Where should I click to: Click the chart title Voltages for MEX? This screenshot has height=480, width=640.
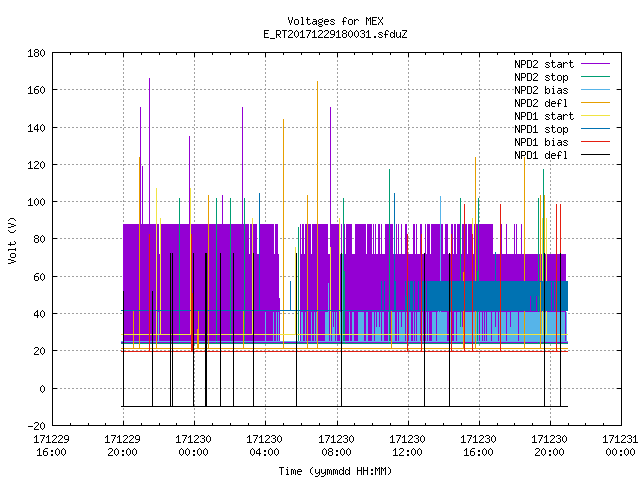click(335, 21)
